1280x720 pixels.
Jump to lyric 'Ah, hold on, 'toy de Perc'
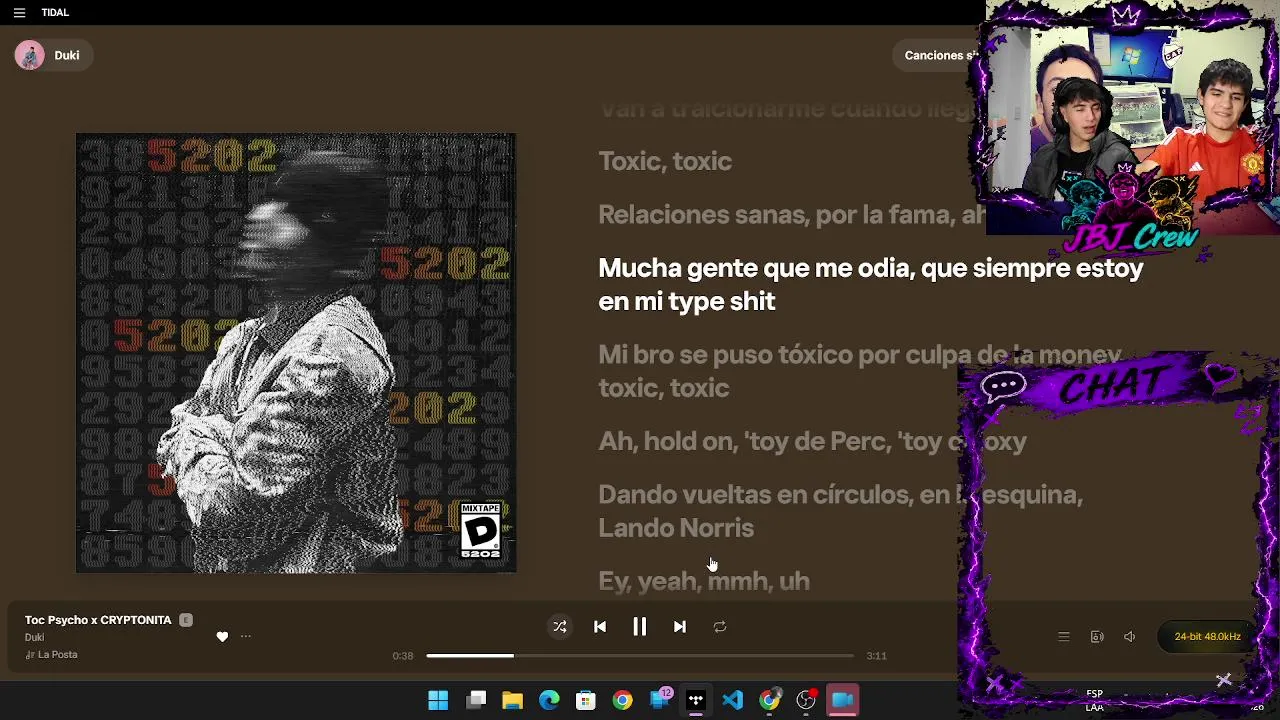tap(812, 441)
